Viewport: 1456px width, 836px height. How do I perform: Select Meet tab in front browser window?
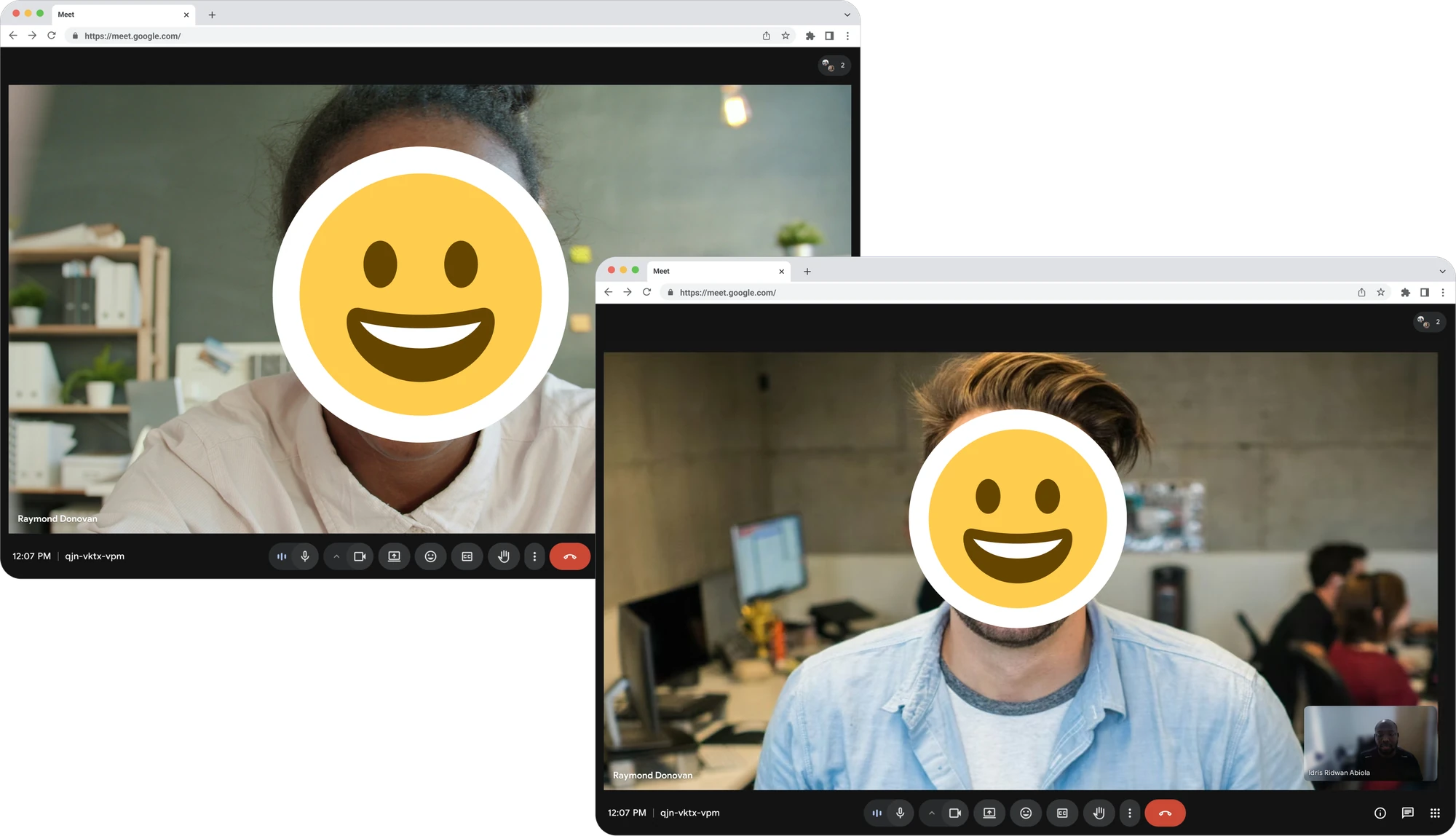(718, 271)
